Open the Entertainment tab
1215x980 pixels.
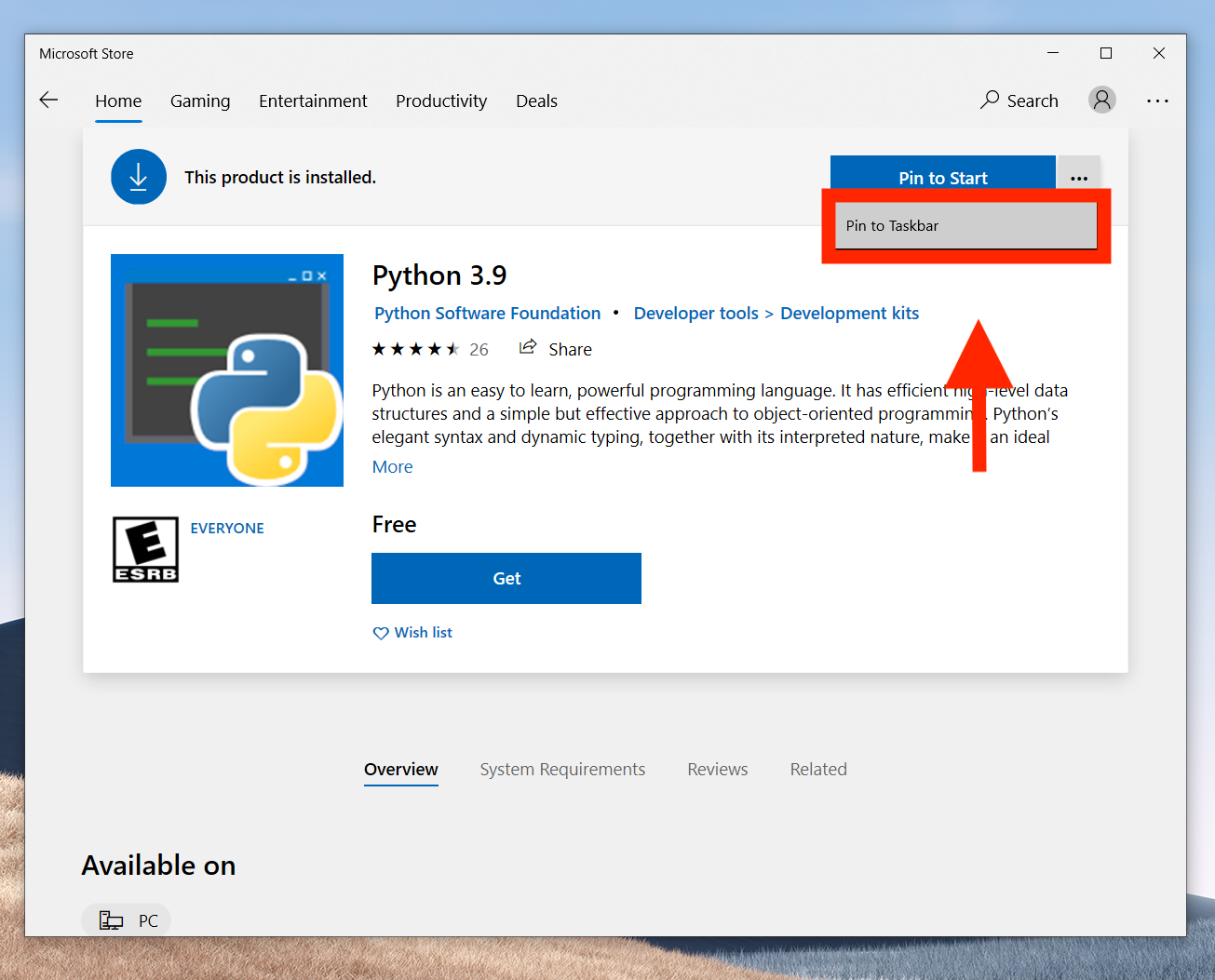(313, 101)
